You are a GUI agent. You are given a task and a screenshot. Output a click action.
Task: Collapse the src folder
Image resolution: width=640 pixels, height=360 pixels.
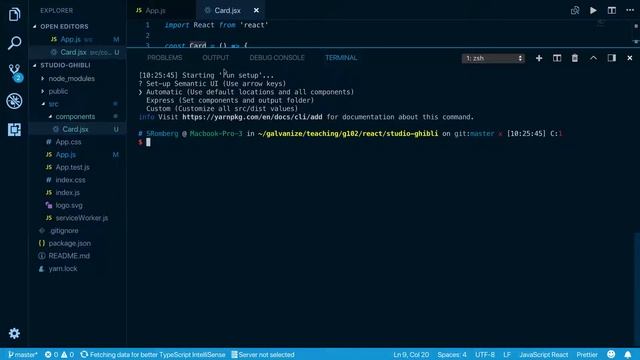tap(53, 104)
